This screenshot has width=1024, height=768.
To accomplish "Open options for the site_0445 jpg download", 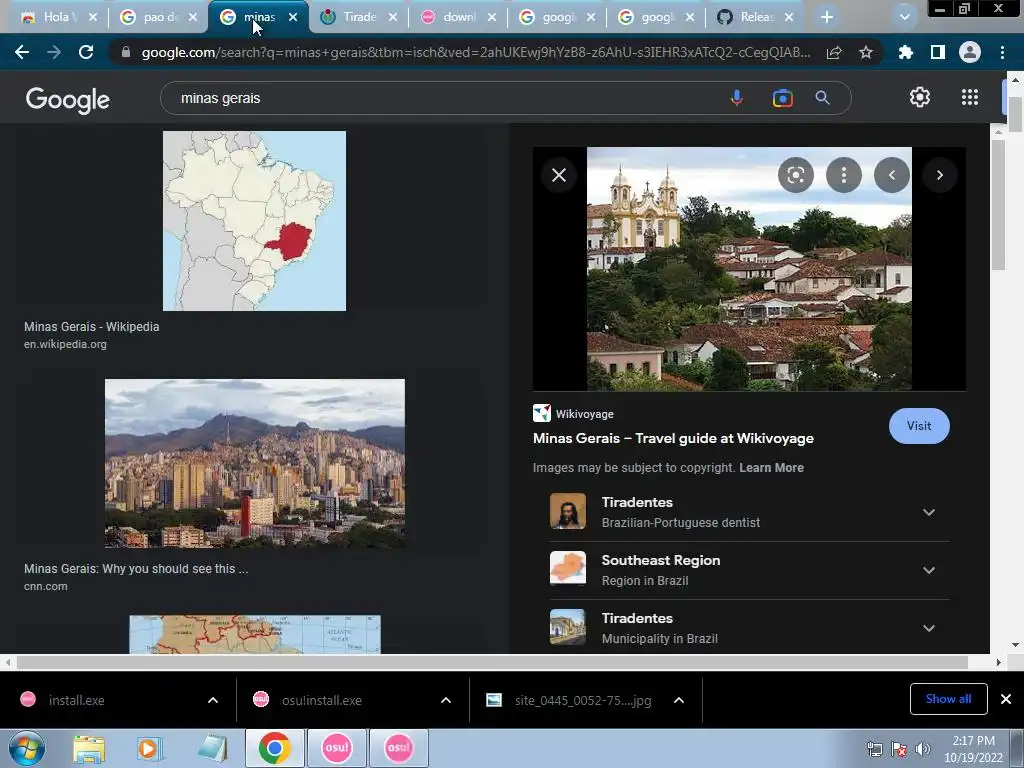I will 679,700.
